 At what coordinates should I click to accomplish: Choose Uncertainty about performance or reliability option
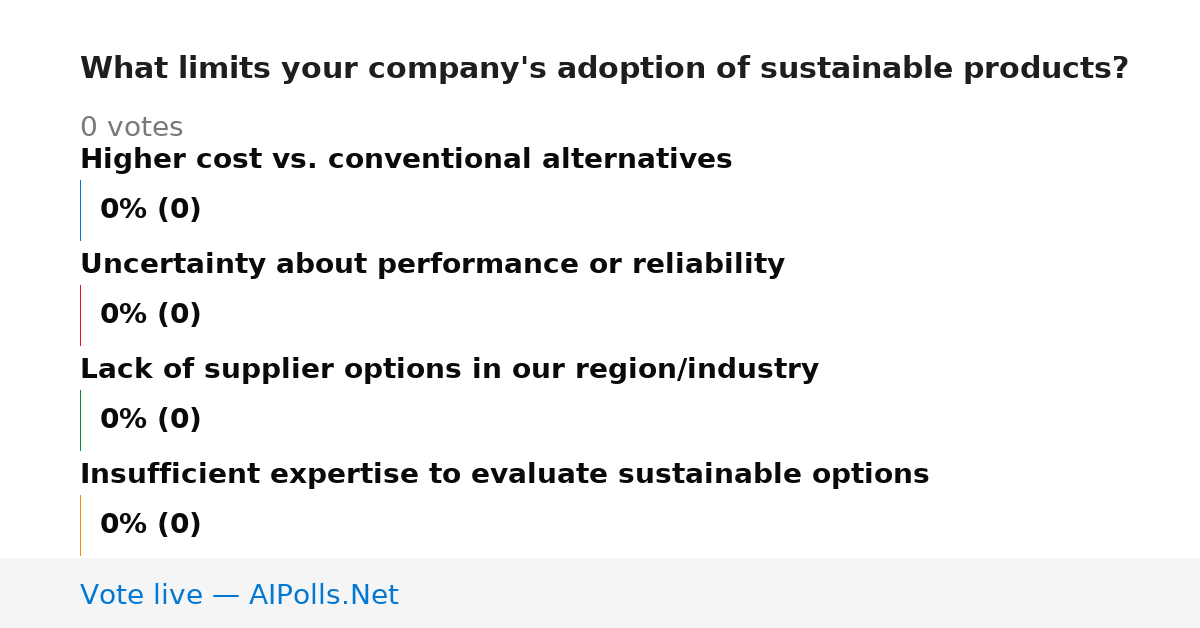[x=432, y=265]
